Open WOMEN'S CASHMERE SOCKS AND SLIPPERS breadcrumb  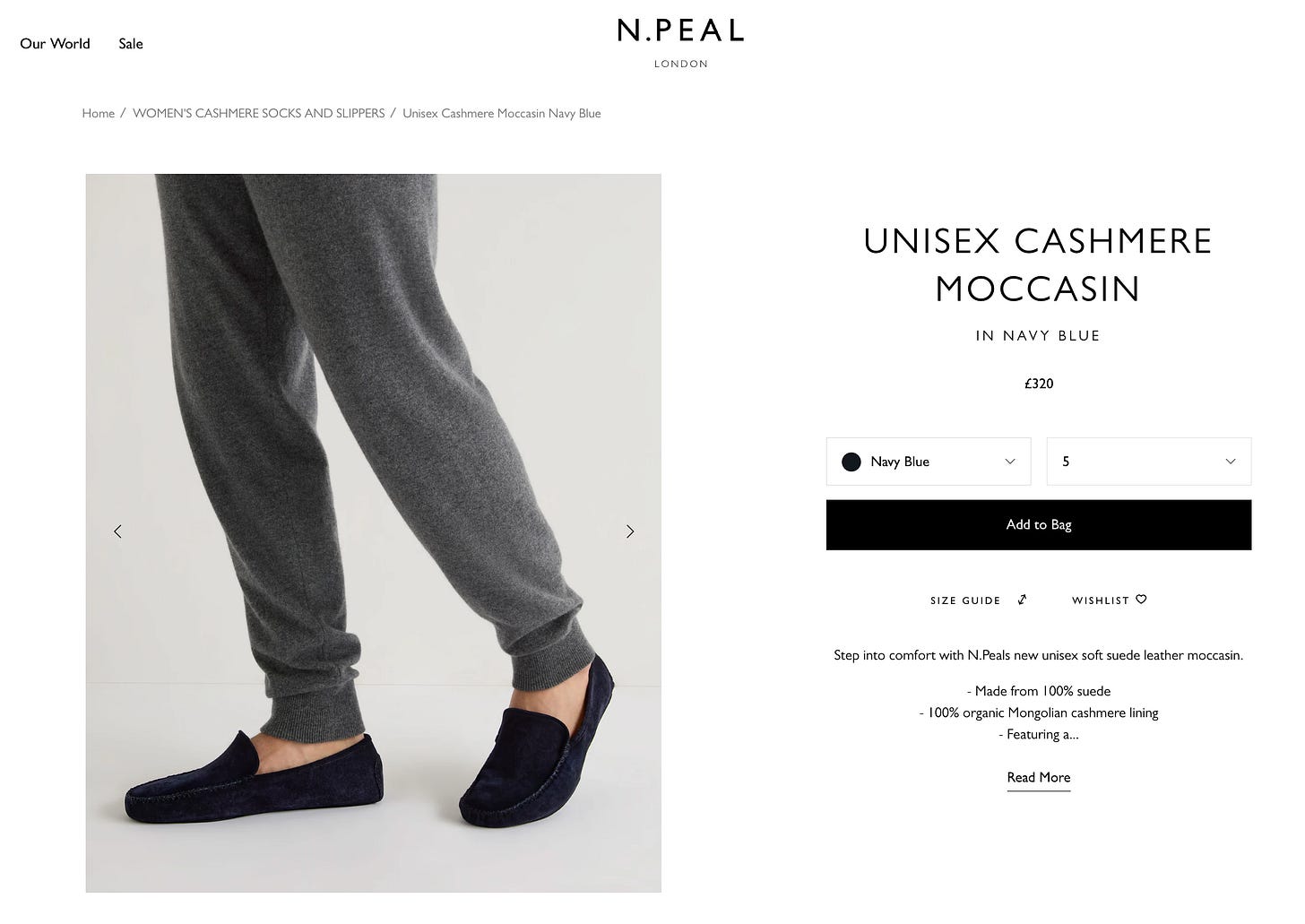(x=258, y=113)
